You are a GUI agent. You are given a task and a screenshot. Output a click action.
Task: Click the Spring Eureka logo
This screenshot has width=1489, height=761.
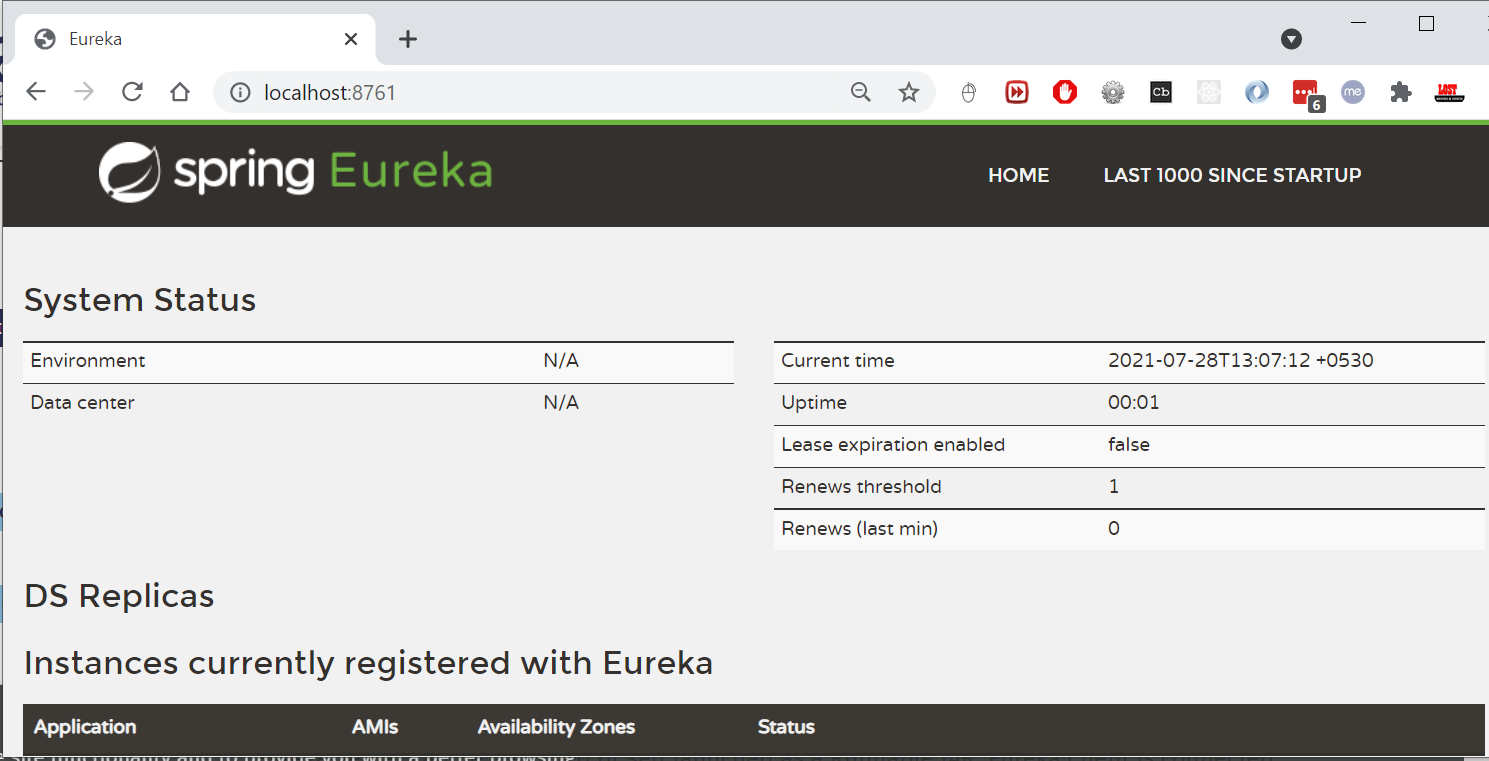(295, 172)
